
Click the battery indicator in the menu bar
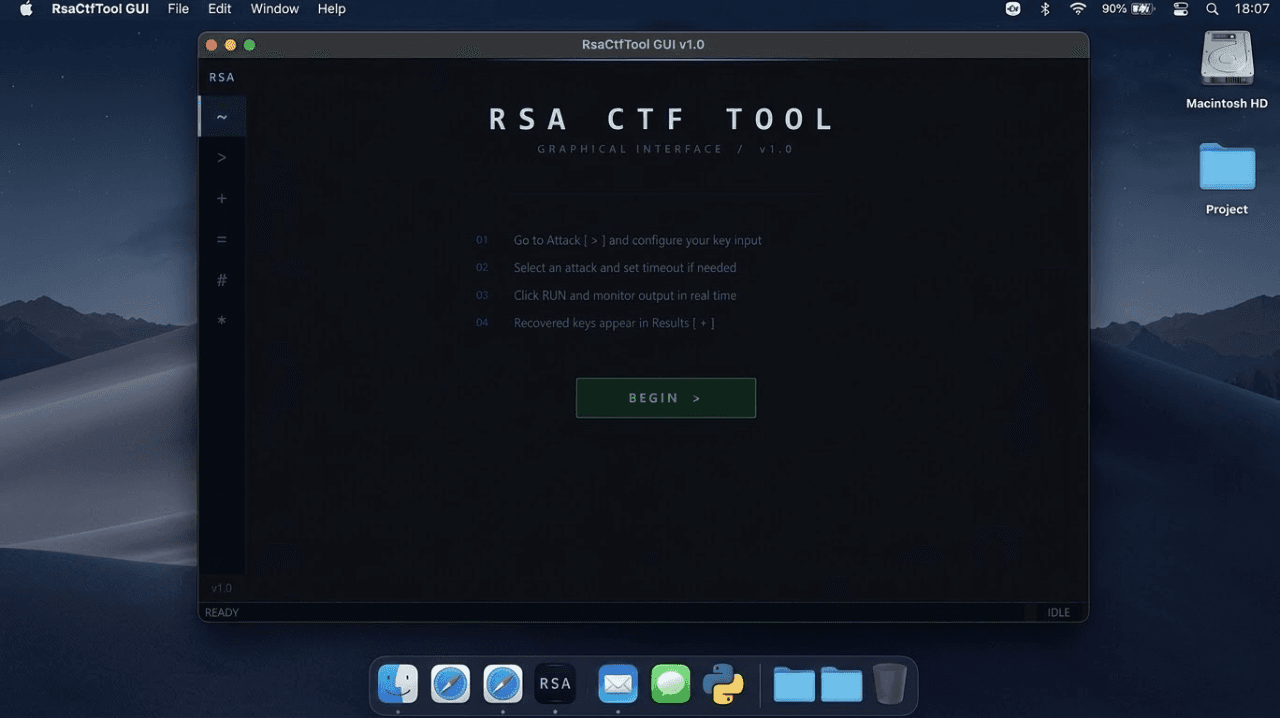[1126, 9]
